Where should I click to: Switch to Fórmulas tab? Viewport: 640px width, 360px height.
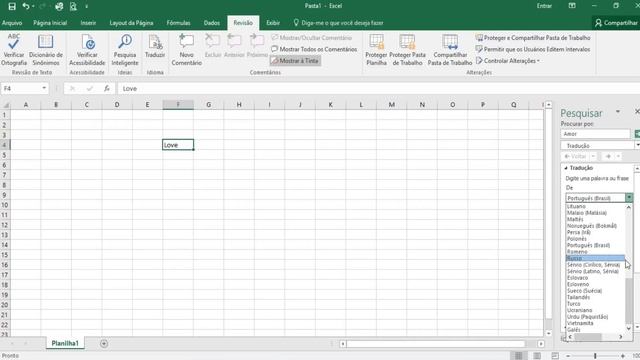pyautogui.click(x=178, y=23)
